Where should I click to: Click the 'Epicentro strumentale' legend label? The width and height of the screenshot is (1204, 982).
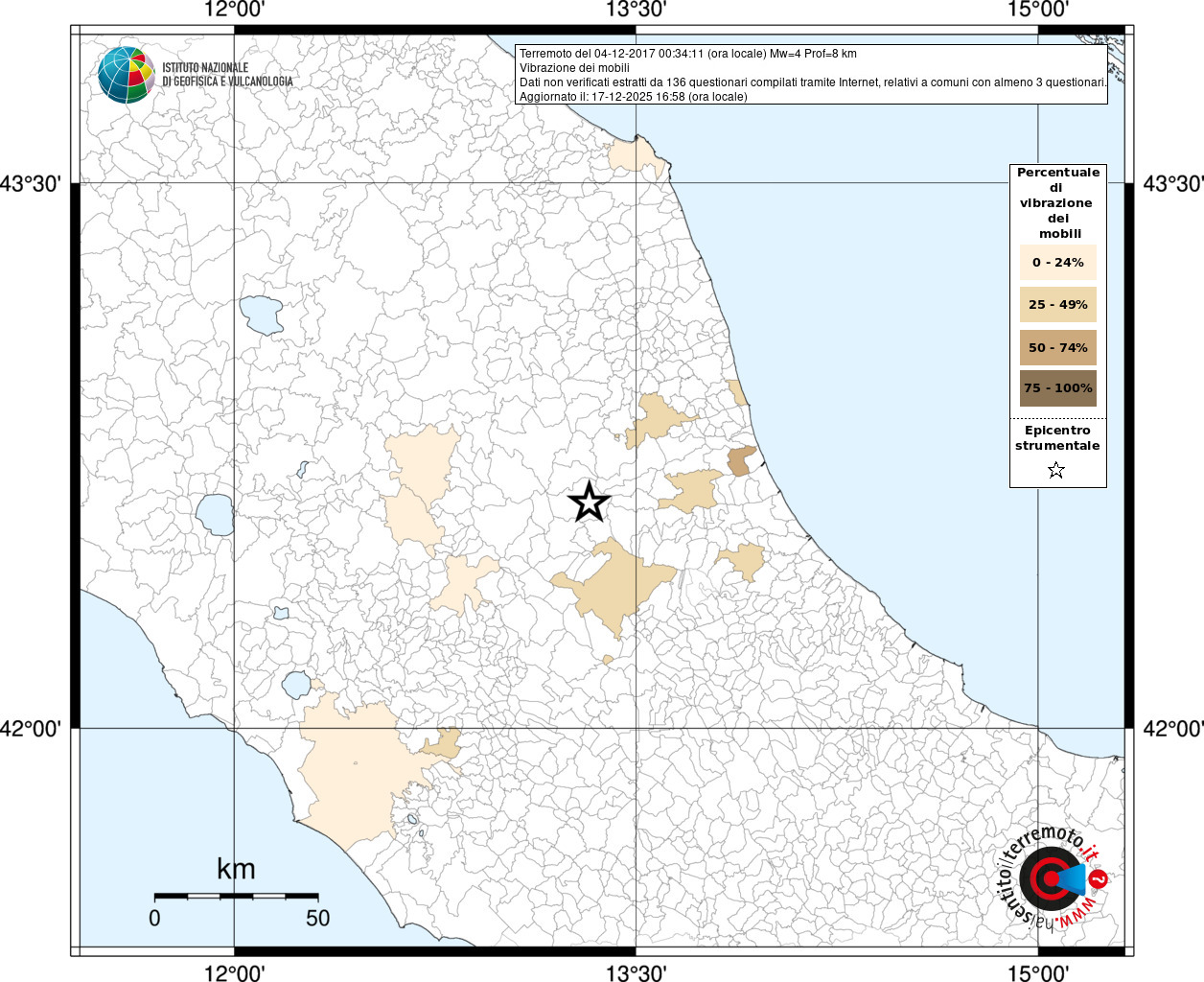pos(1057,438)
